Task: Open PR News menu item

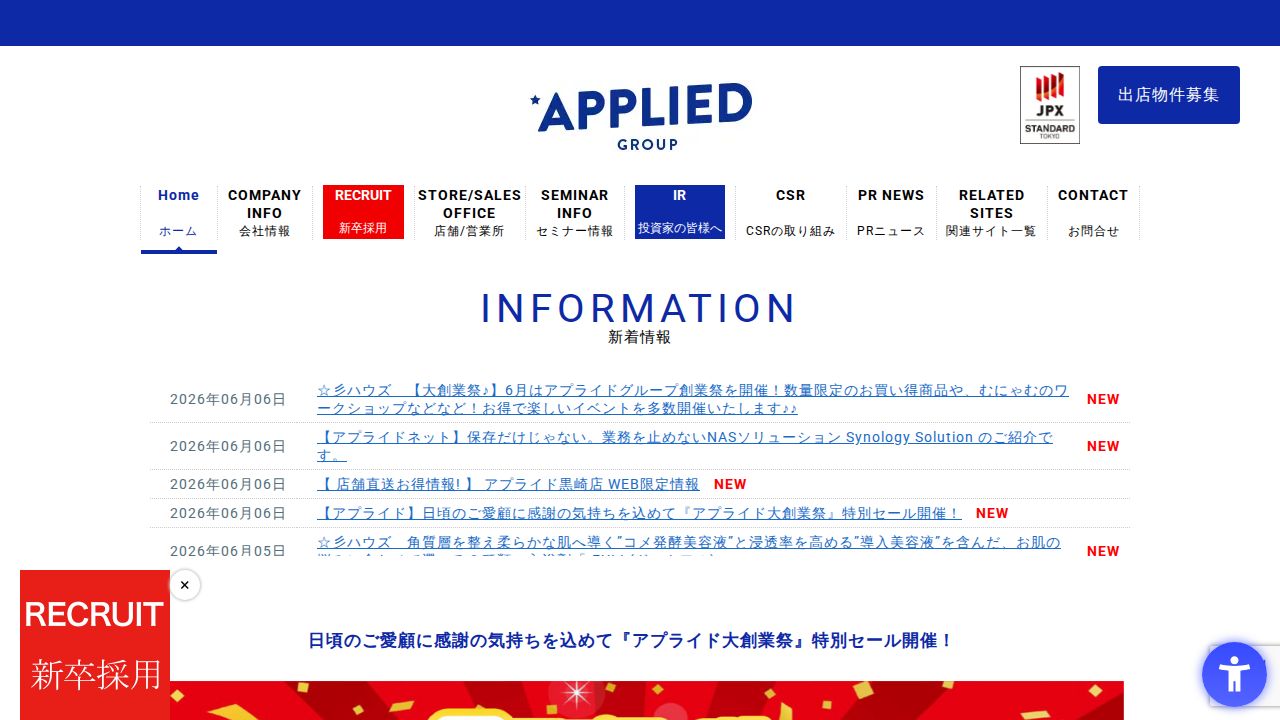Action: (x=891, y=212)
